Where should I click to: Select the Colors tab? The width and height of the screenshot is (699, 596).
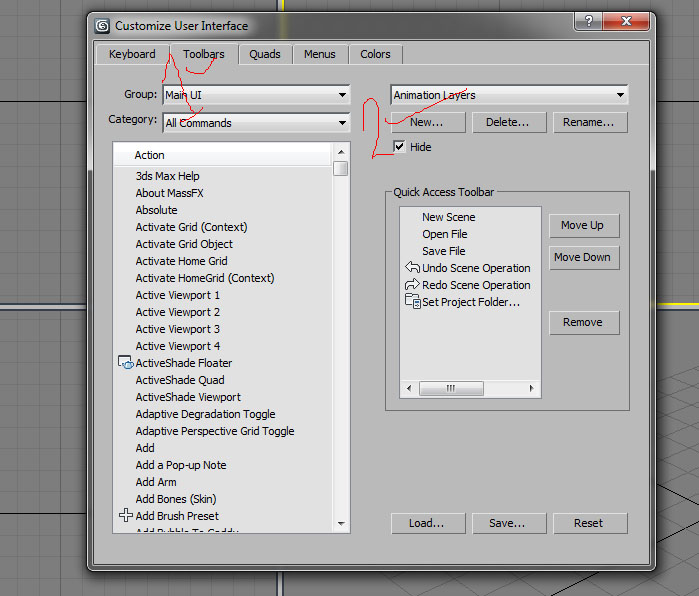(375, 54)
